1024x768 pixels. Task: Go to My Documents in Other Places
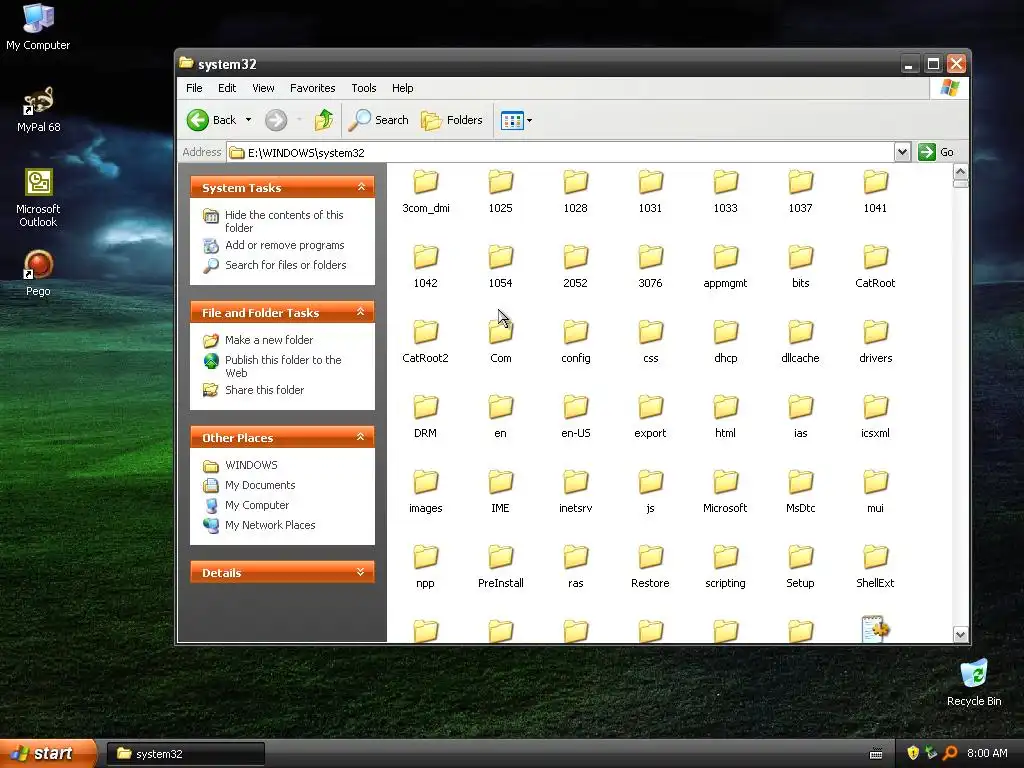pyautogui.click(x=260, y=485)
